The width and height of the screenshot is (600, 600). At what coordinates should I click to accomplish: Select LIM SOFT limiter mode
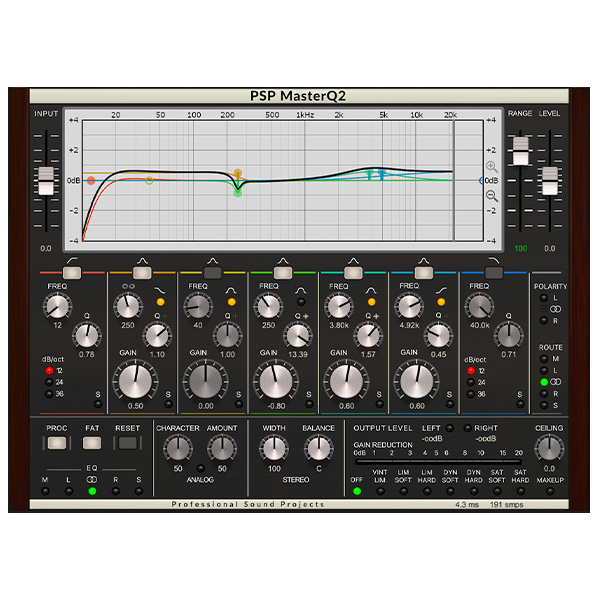403,491
